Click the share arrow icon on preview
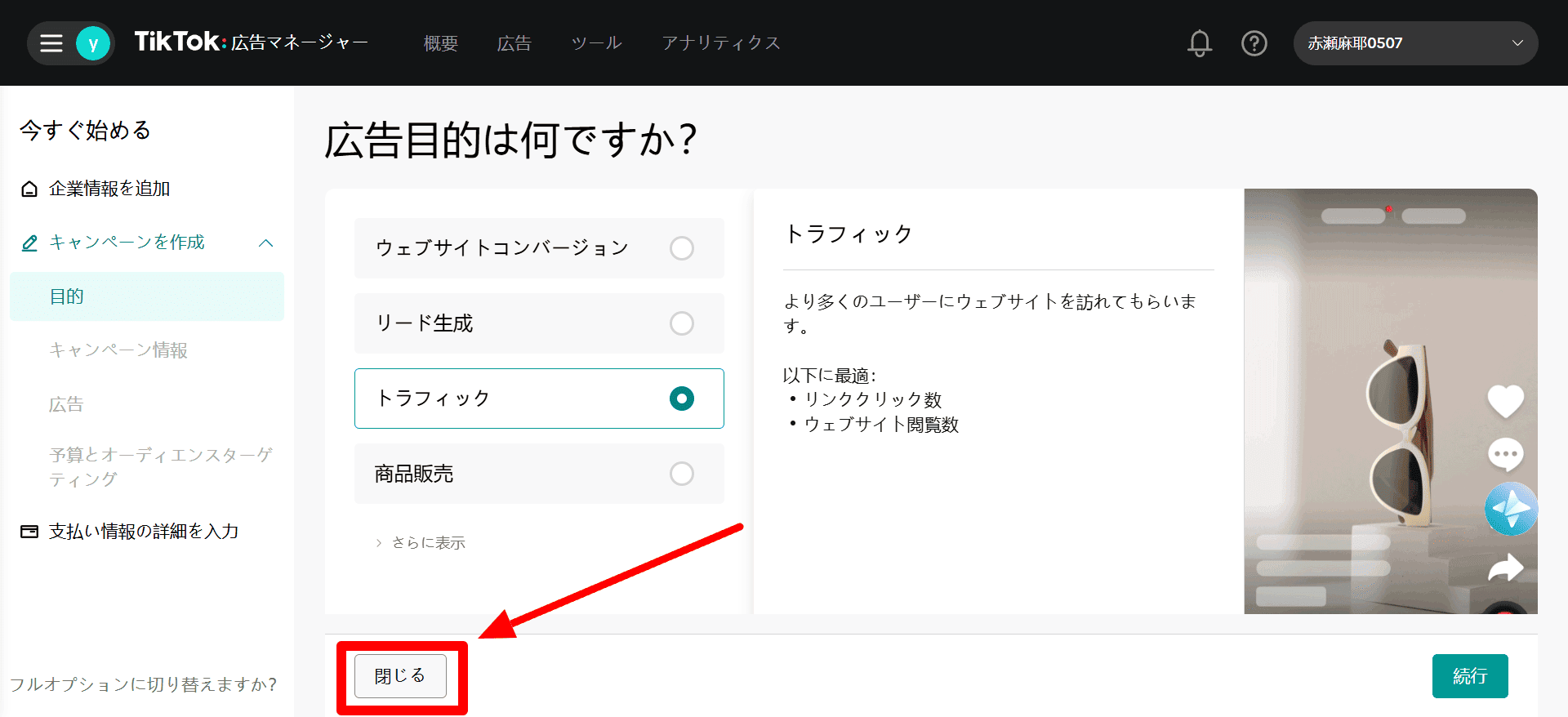The image size is (1568, 717). [1505, 567]
